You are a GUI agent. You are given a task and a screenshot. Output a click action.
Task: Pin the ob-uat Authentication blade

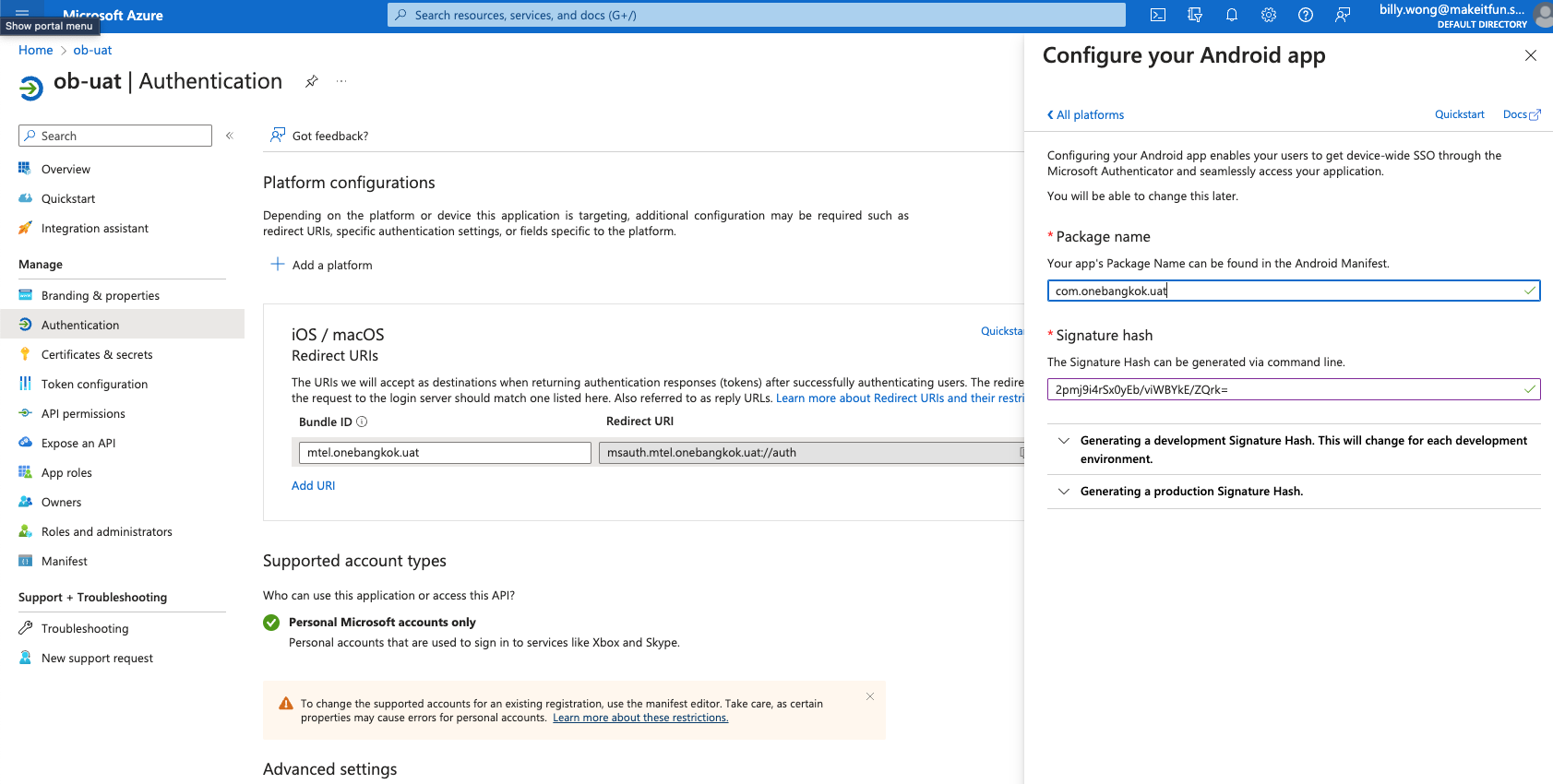[312, 81]
